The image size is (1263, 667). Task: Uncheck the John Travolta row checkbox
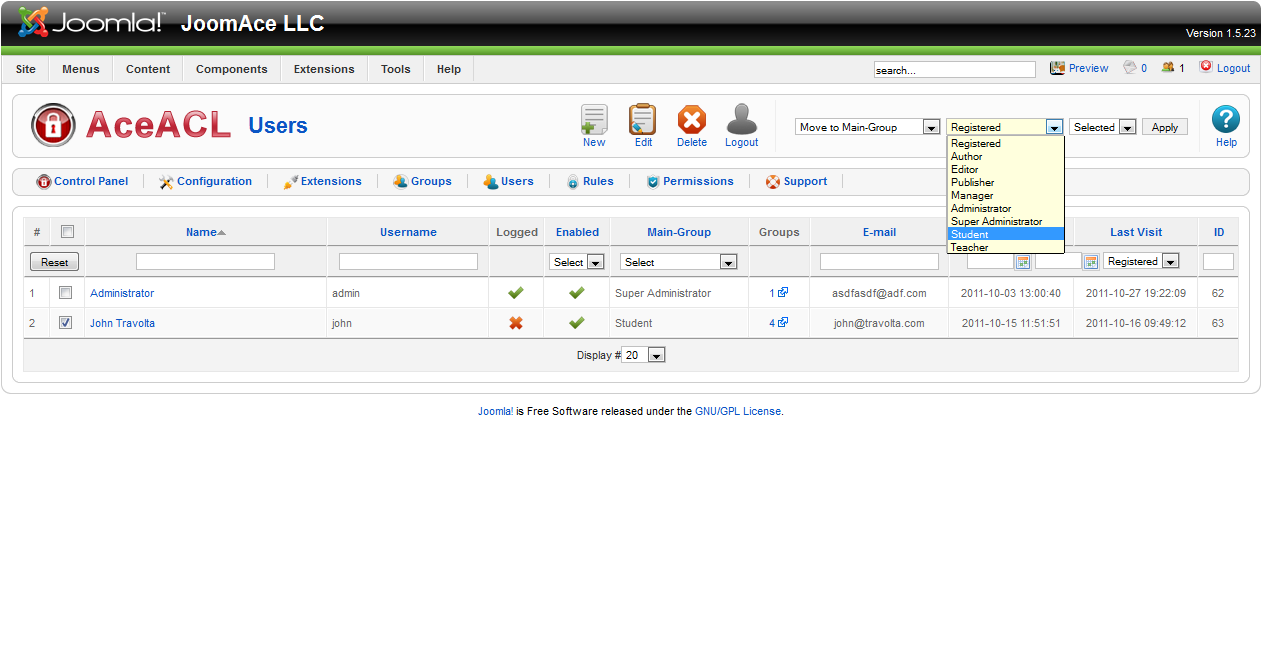click(x=66, y=323)
